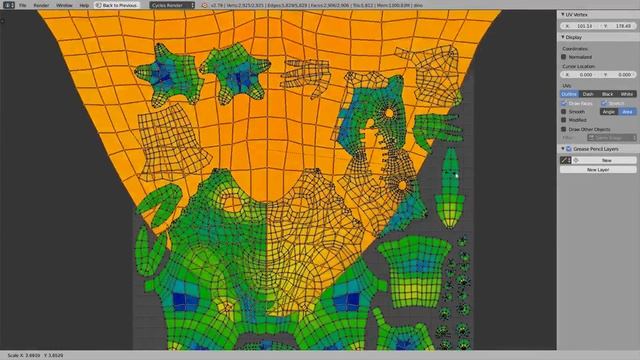Click the Cursor Location label

point(578,66)
